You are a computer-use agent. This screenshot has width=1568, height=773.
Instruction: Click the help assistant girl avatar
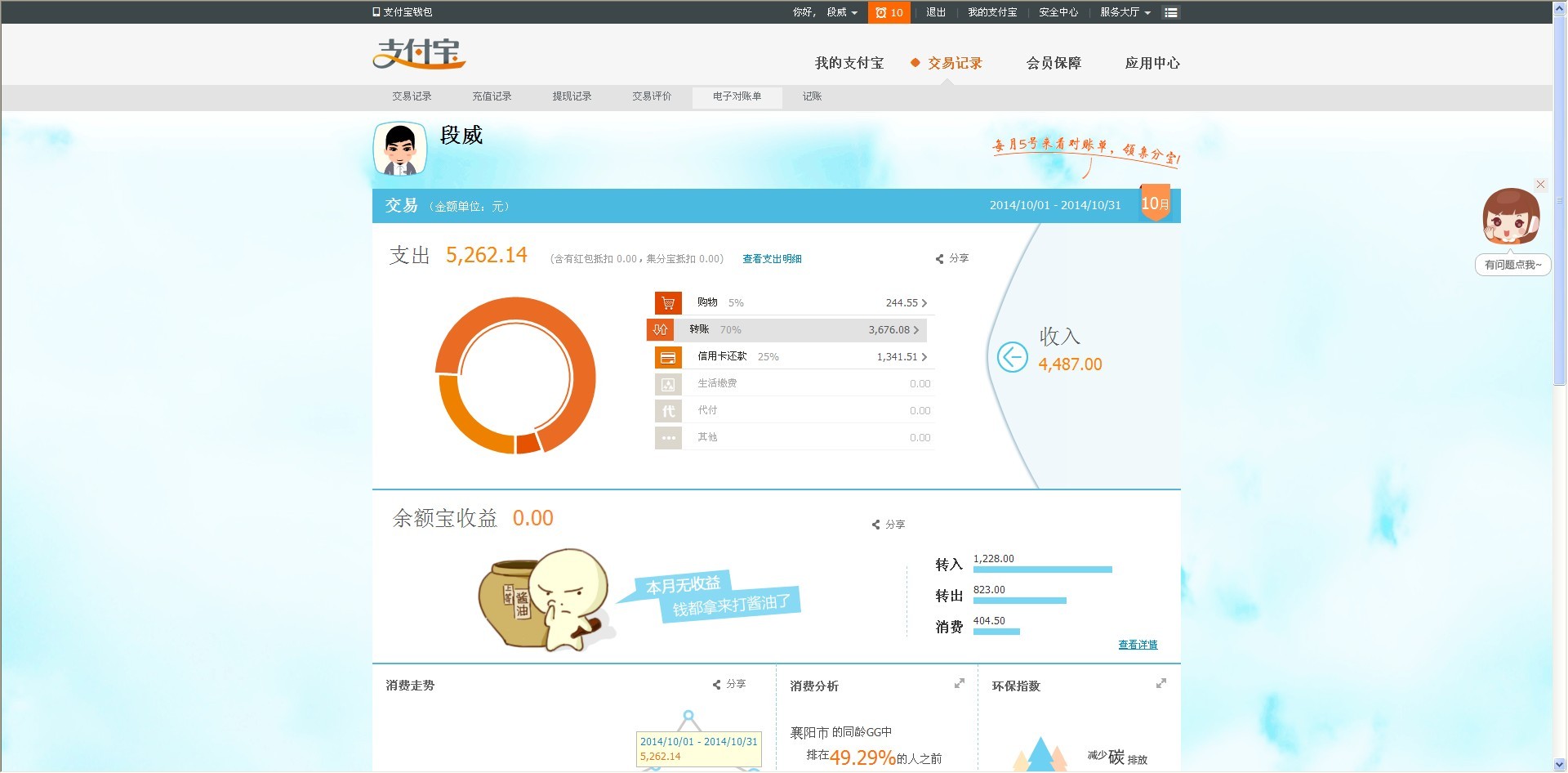click(x=1511, y=217)
